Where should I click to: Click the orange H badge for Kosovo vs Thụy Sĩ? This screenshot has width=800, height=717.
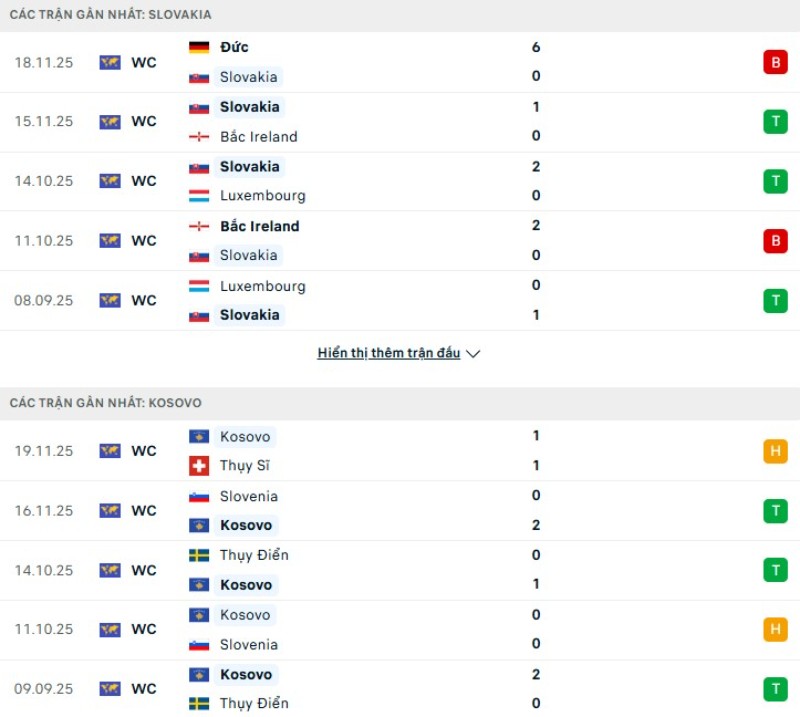tap(775, 451)
